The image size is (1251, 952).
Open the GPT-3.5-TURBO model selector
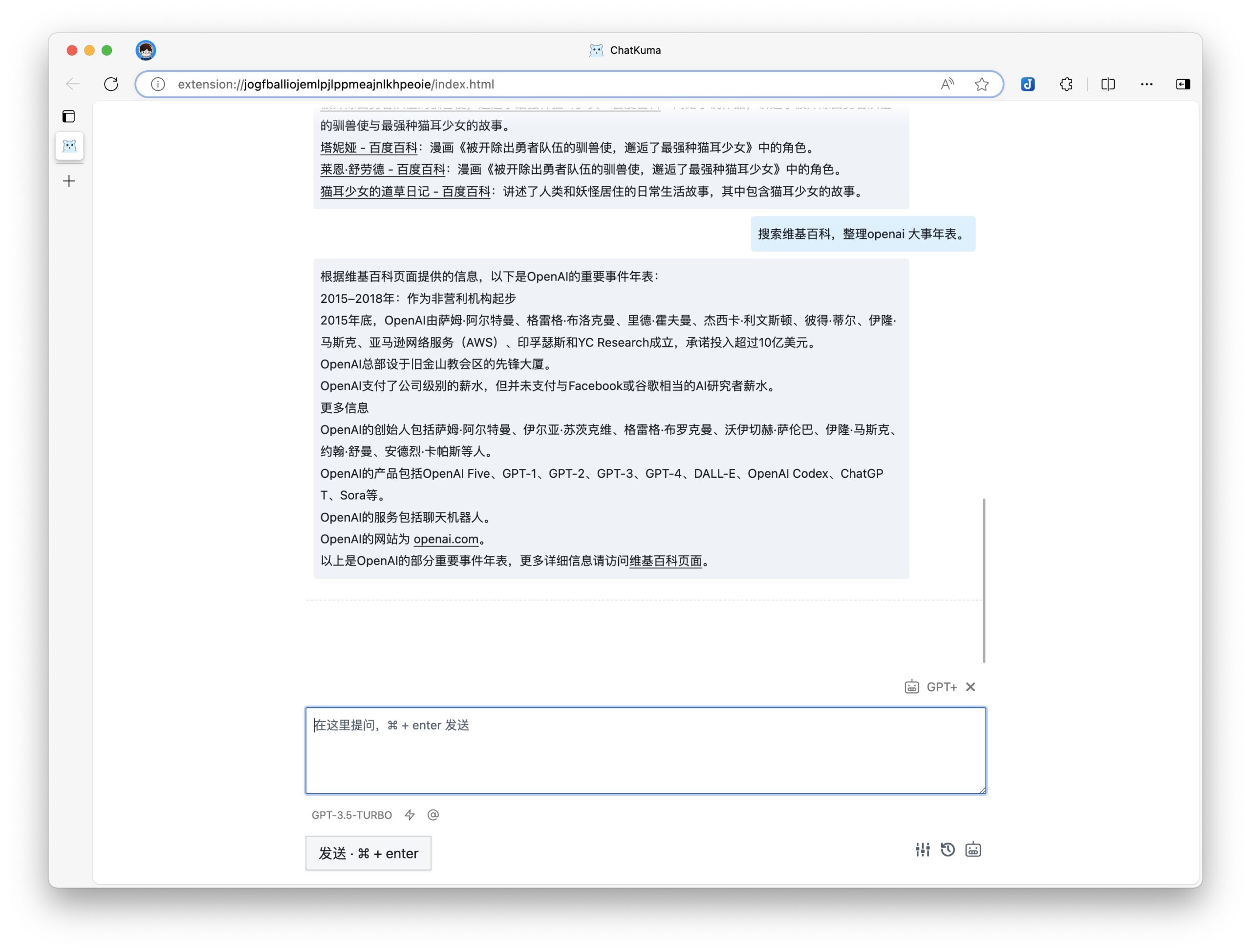pyautogui.click(x=351, y=815)
